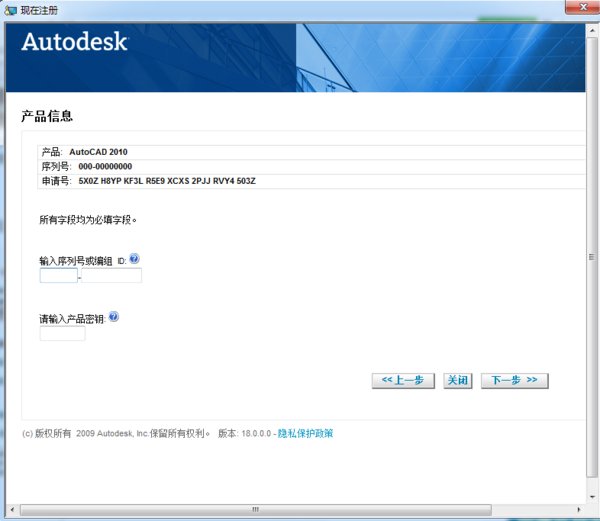
Task: Click horizontal scrollbar right arrow
Action: (x=579, y=510)
